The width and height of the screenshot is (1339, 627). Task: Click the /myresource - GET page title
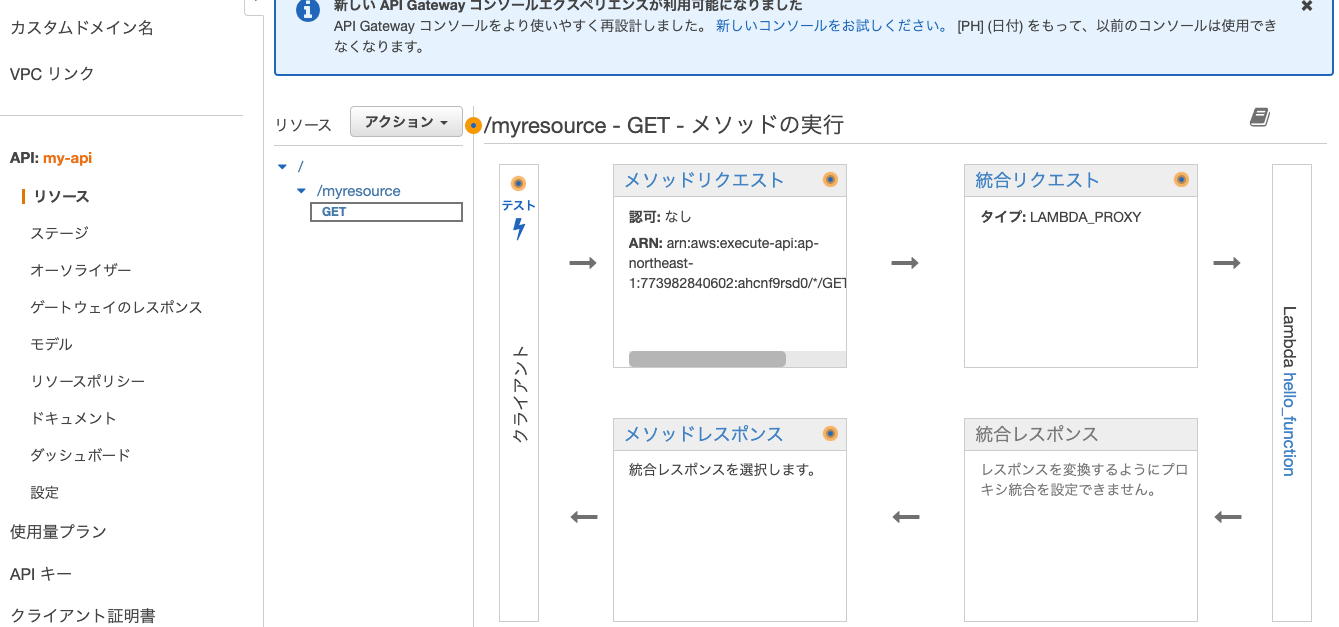point(664,125)
